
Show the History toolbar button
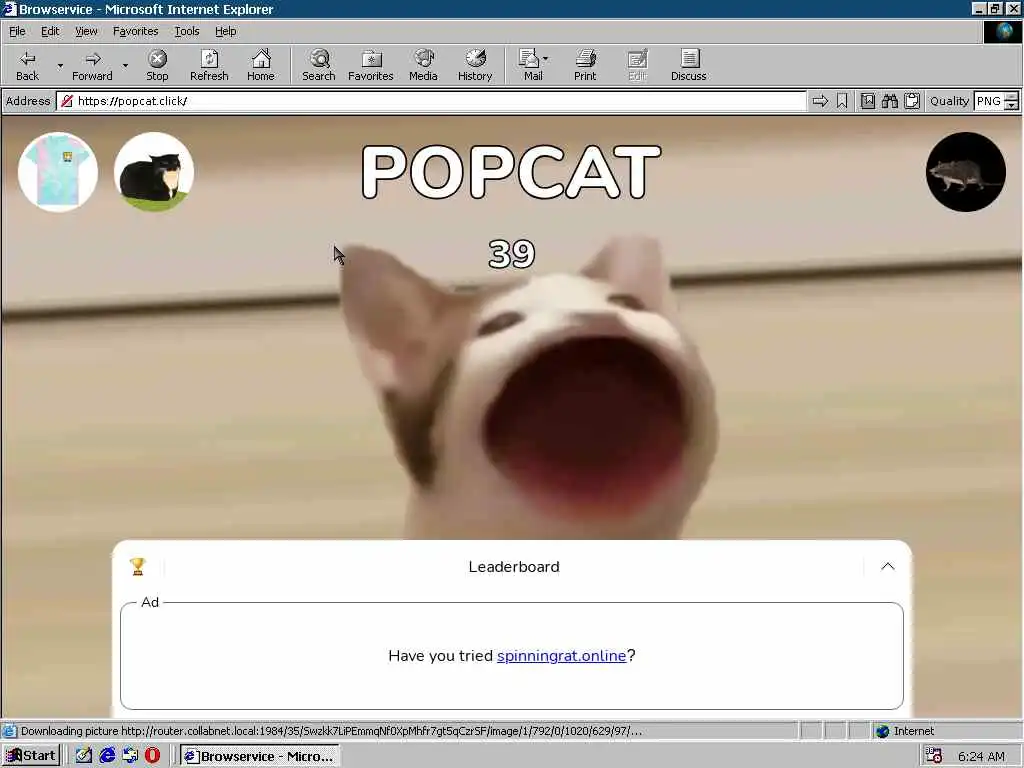click(475, 65)
